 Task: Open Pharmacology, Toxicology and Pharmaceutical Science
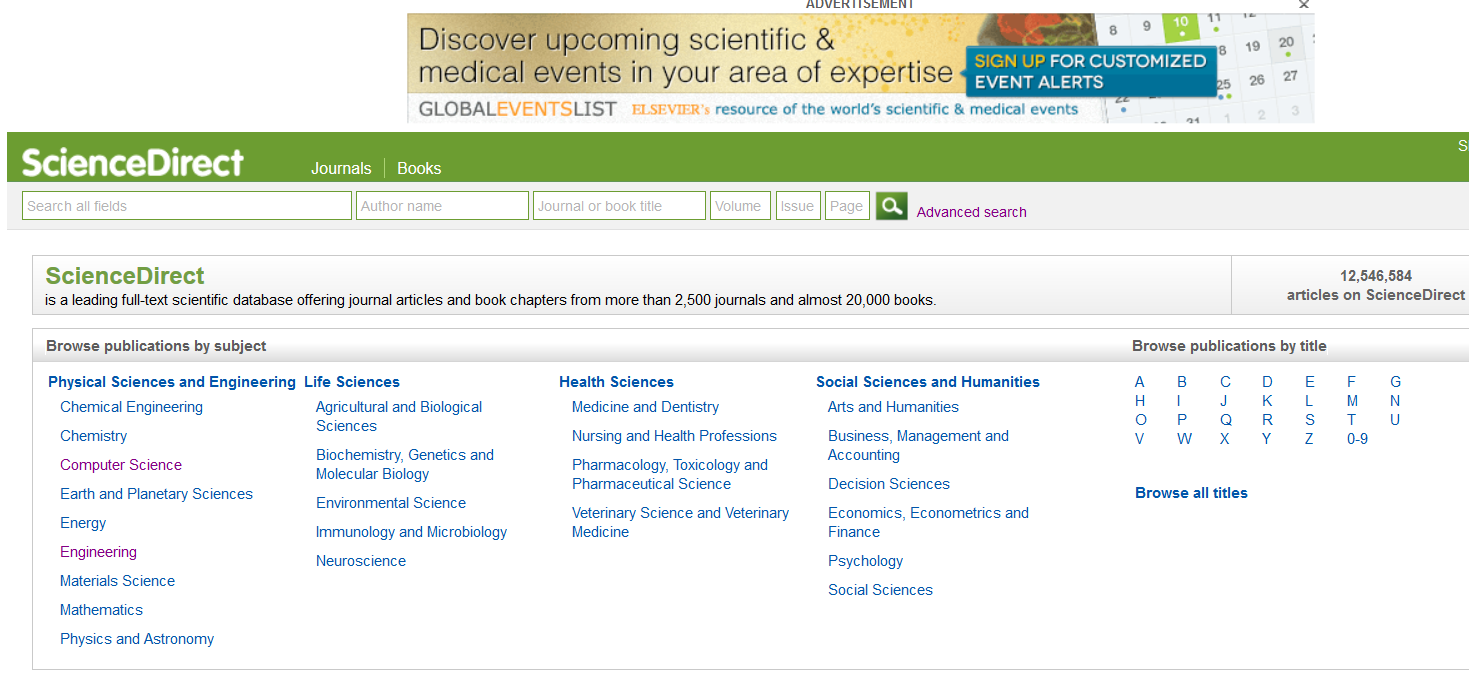point(670,474)
